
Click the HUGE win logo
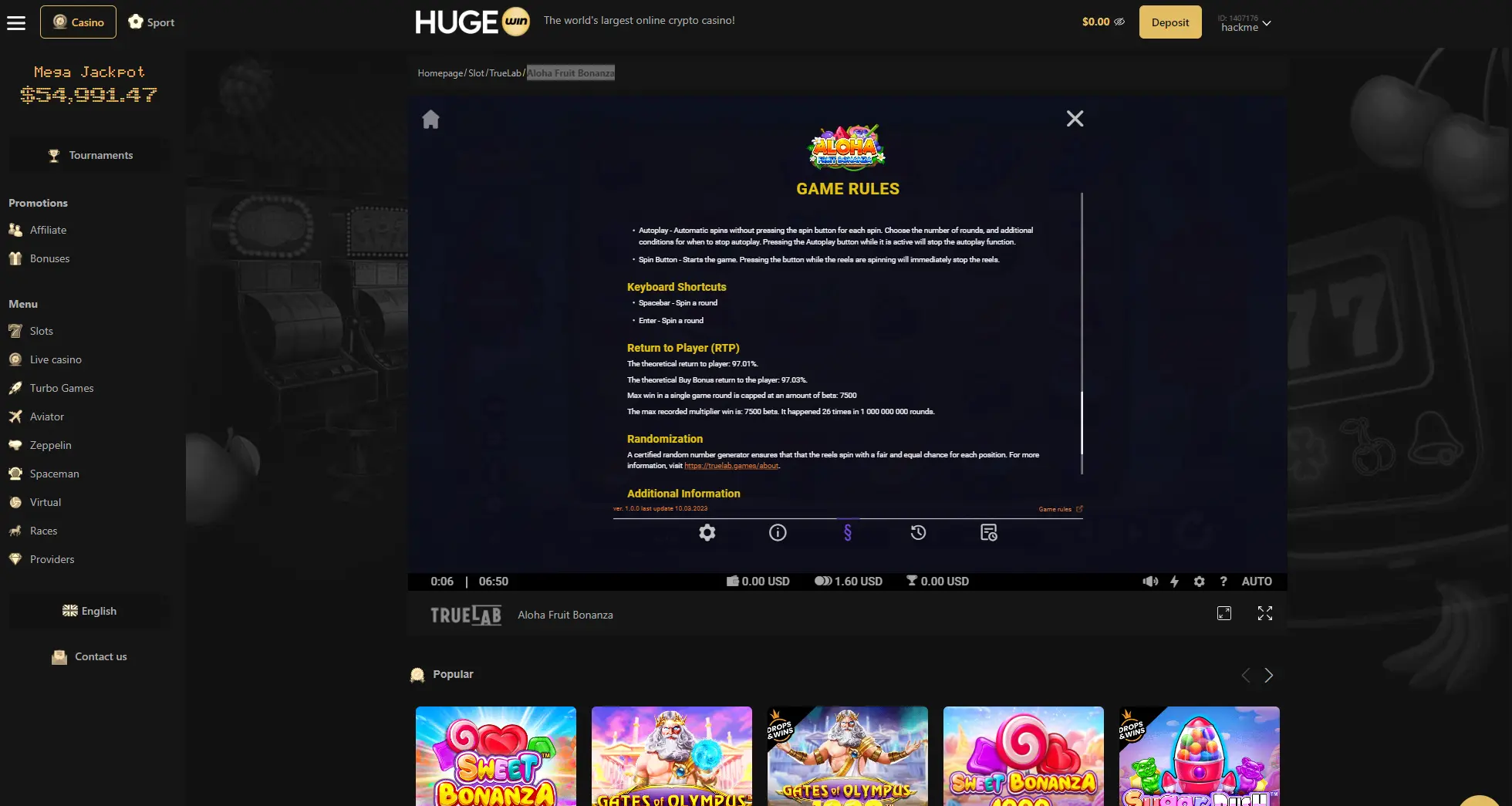(x=471, y=22)
